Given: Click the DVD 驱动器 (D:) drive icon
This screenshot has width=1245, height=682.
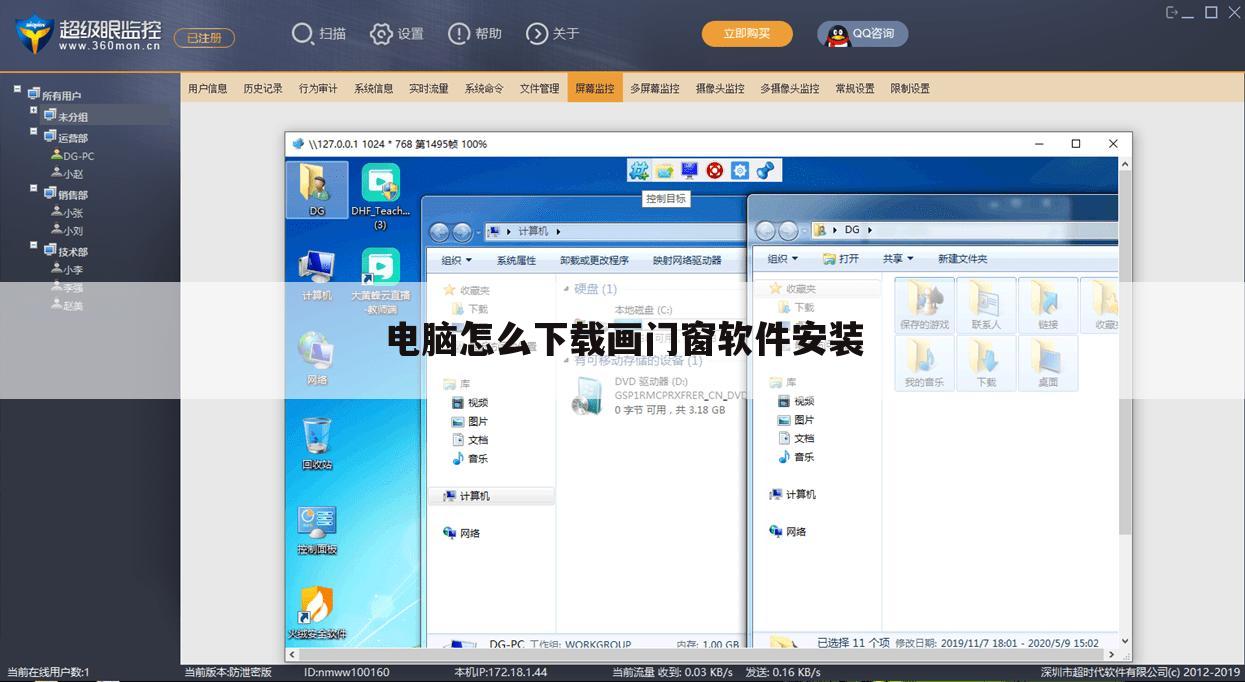Looking at the screenshot, I should click(x=587, y=395).
